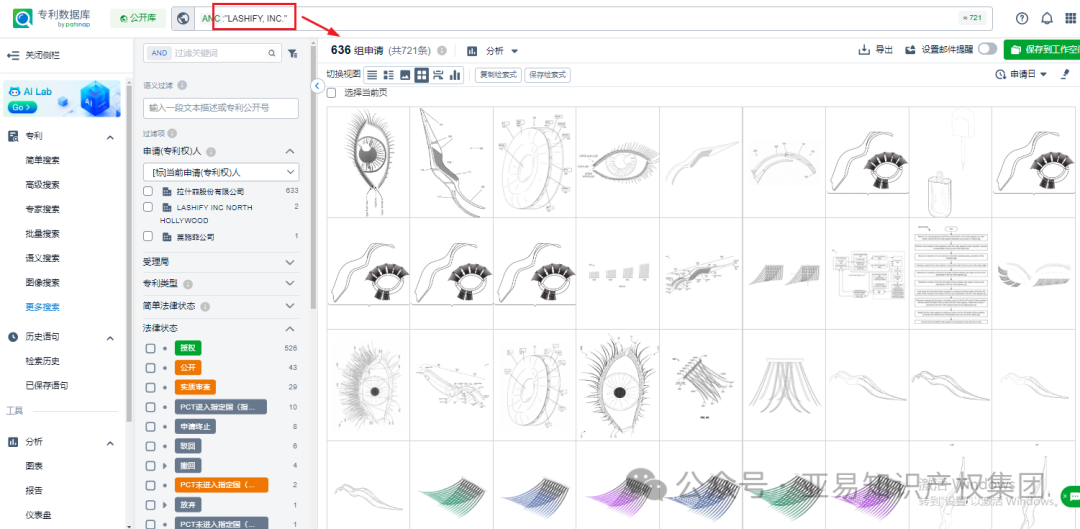Open 简单搜索 in the sidebar
Viewport: 1080px width, 529px height.
pos(42,160)
